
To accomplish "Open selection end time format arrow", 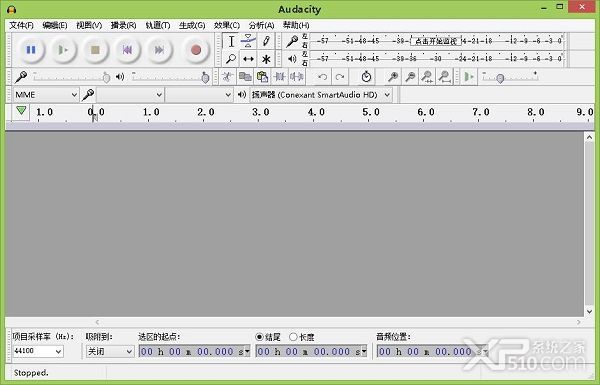I will click(364, 351).
